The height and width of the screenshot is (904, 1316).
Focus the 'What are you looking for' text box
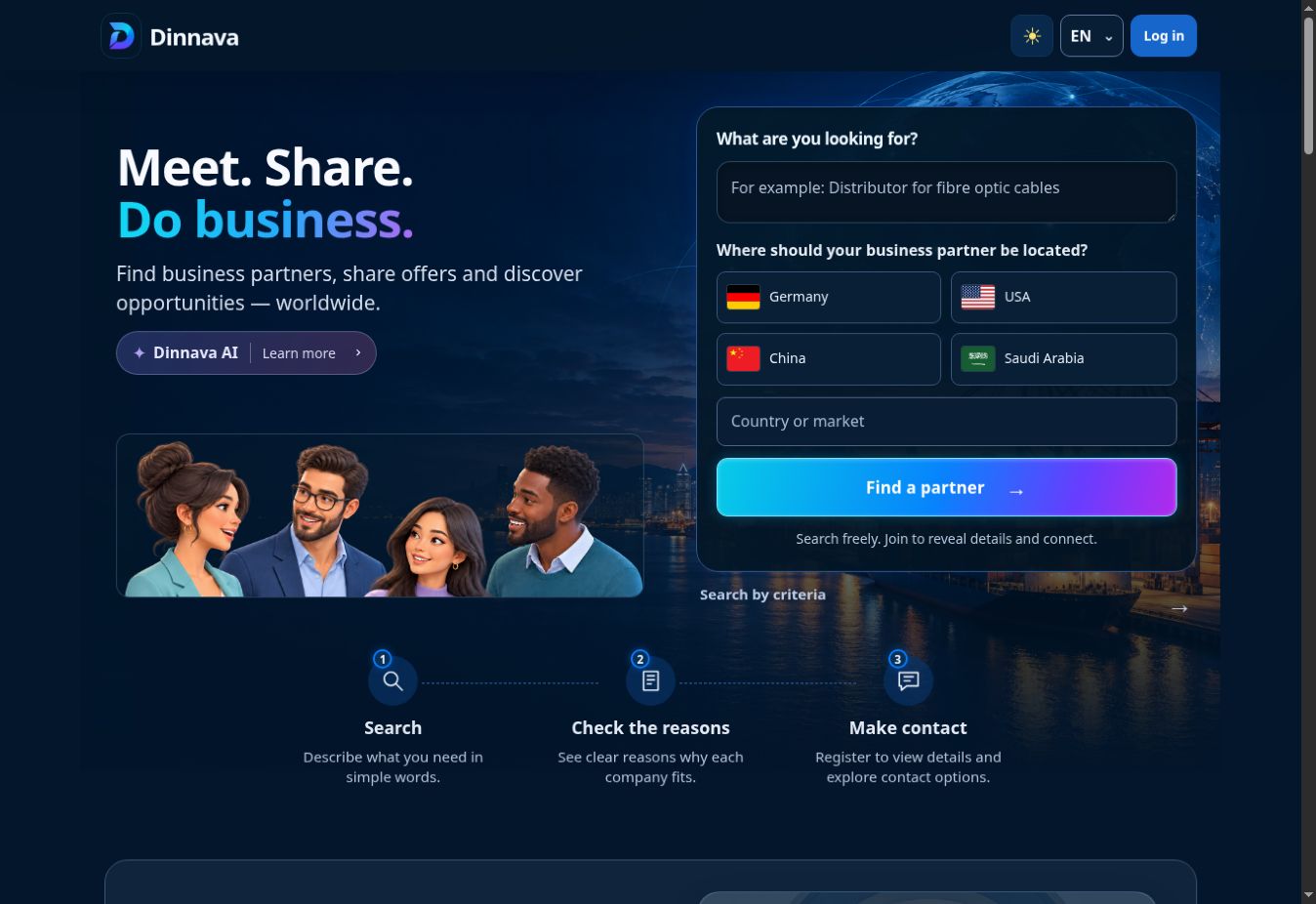pos(946,192)
